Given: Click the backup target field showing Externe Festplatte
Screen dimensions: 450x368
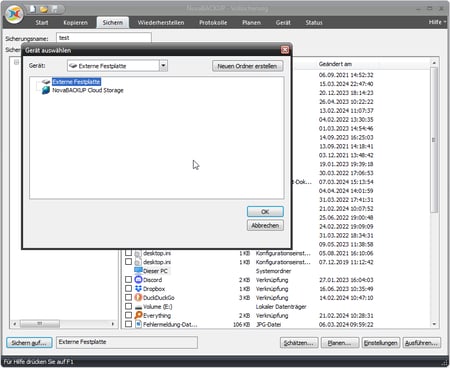Looking at the screenshot, I should 127,342.
